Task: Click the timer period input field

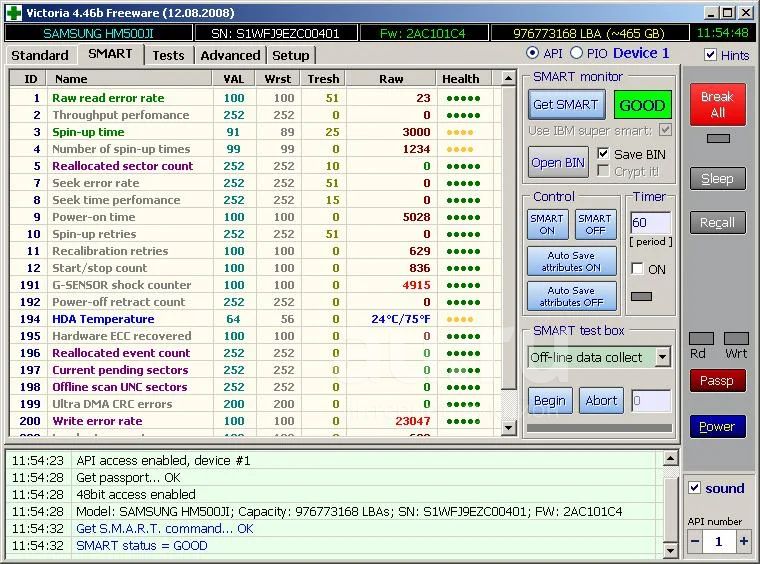Action: pos(650,222)
